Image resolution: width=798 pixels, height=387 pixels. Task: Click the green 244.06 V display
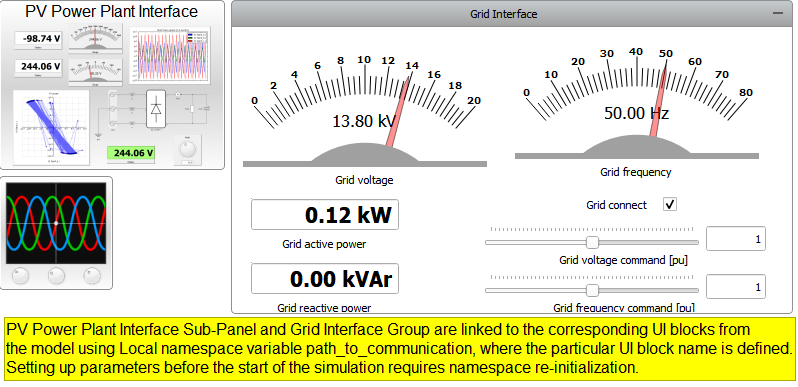(131, 153)
